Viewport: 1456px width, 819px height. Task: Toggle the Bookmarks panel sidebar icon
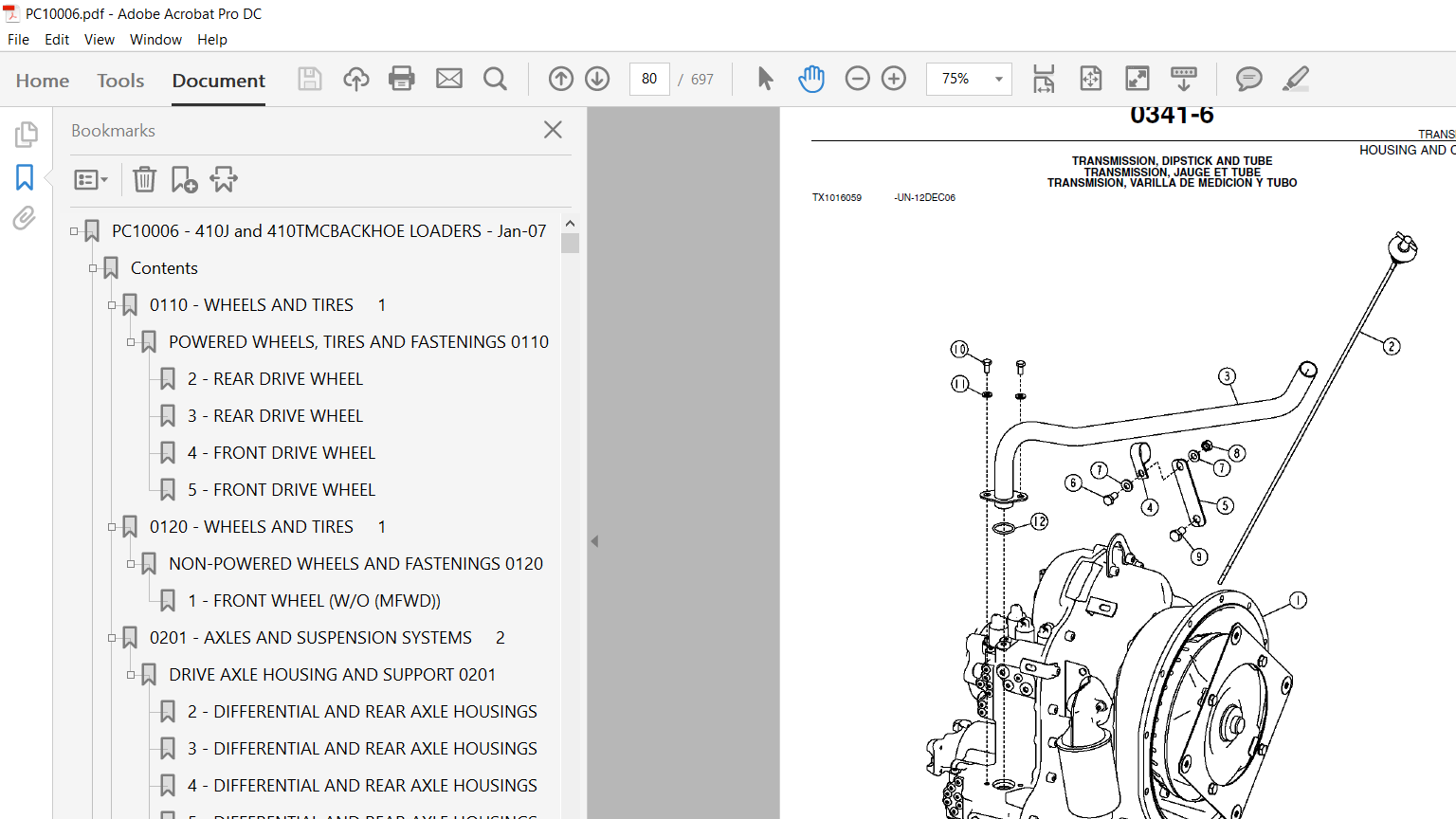click(x=25, y=176)
